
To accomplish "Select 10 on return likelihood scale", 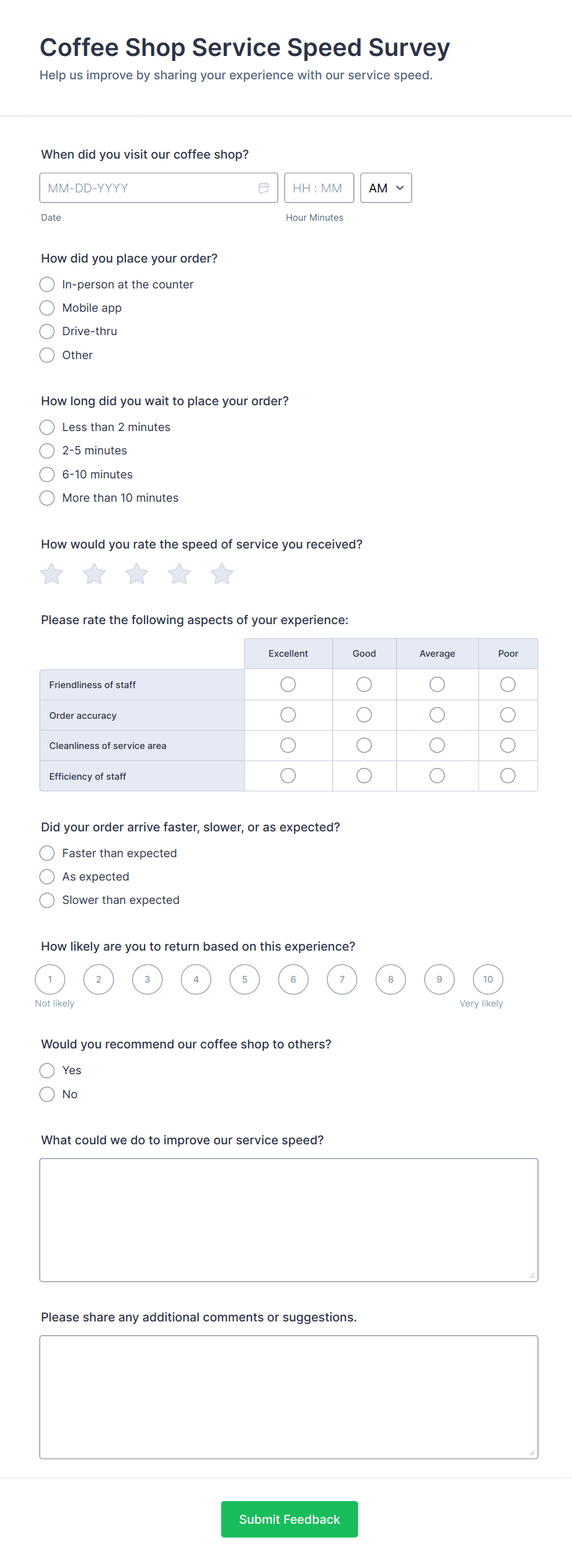I will 488,980.
